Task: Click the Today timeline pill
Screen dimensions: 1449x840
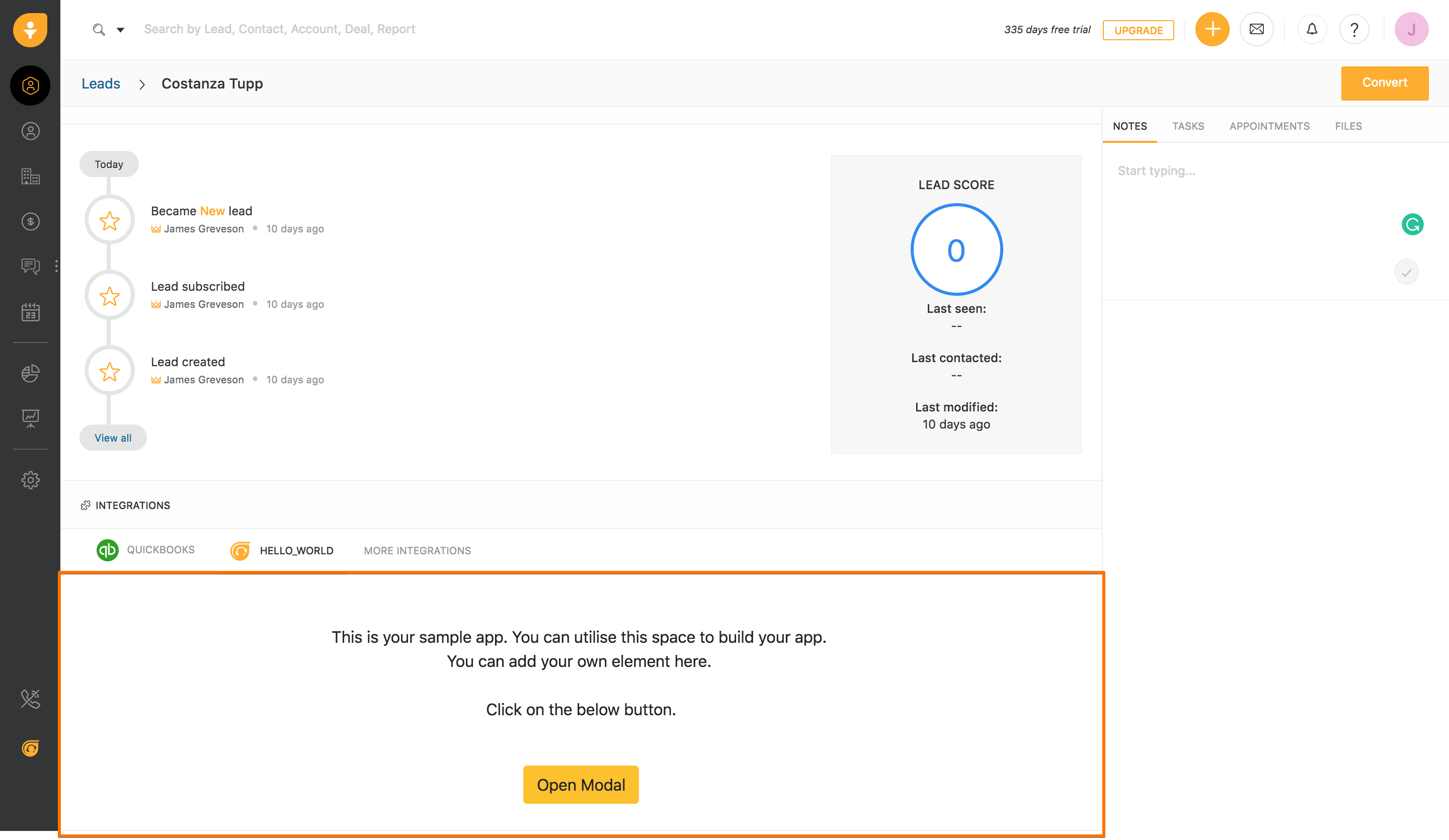Action: (109, 164)
